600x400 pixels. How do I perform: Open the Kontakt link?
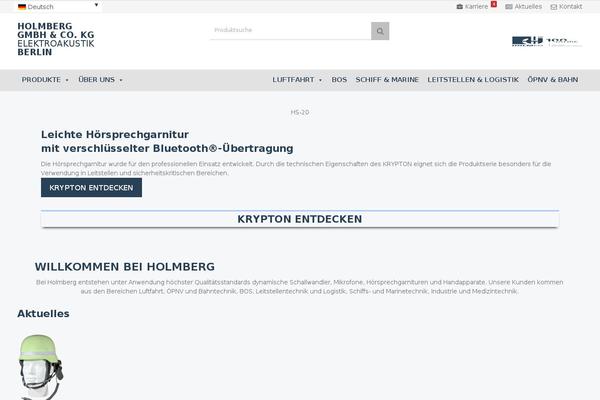click(566, 7)
